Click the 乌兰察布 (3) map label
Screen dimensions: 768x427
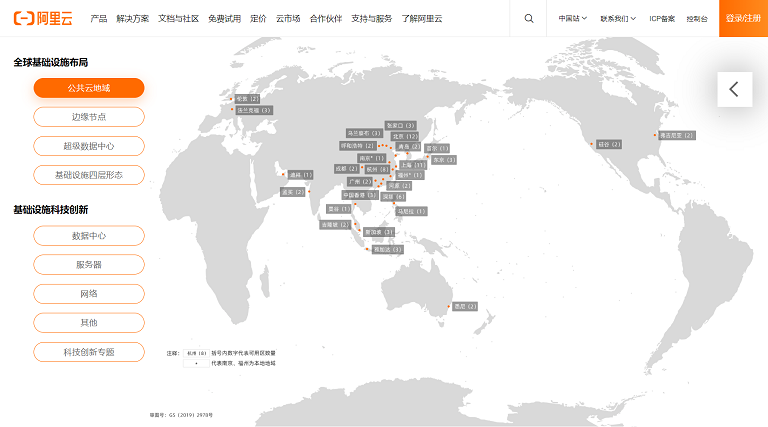(x=364, y=133)
